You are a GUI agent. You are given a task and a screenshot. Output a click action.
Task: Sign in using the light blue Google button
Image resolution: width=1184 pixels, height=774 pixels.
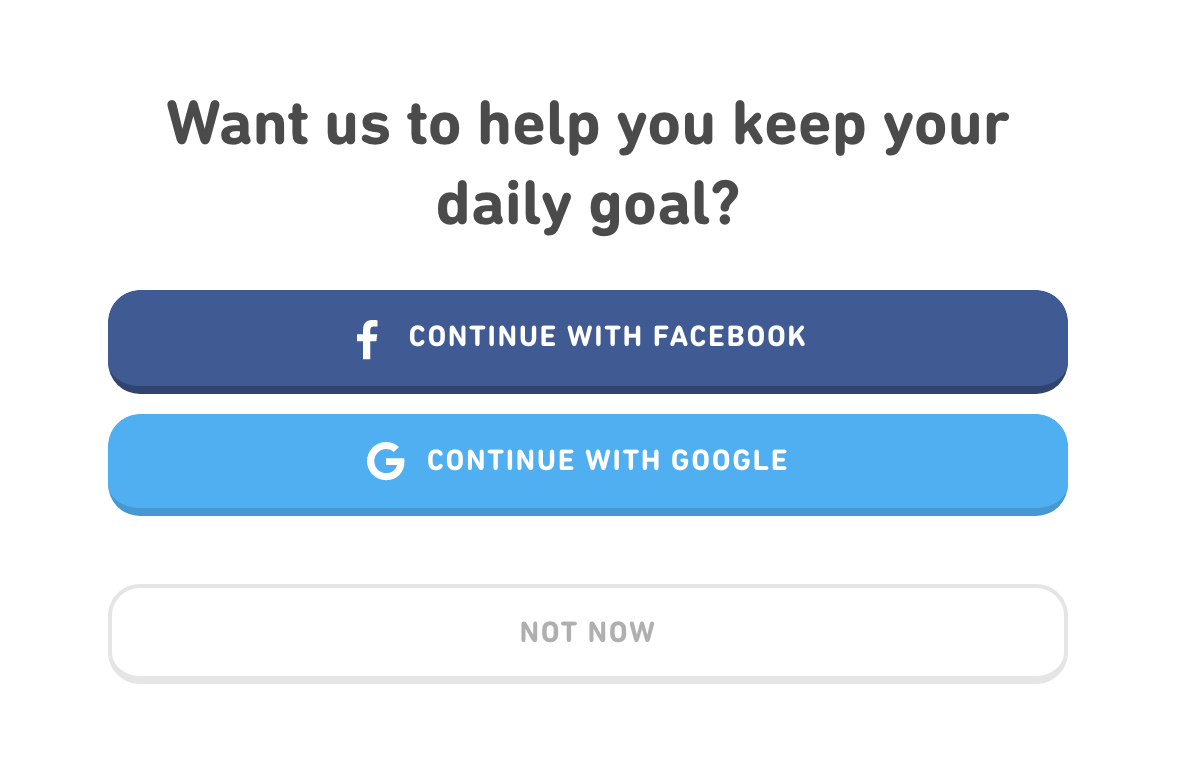[x=587, y=463]
